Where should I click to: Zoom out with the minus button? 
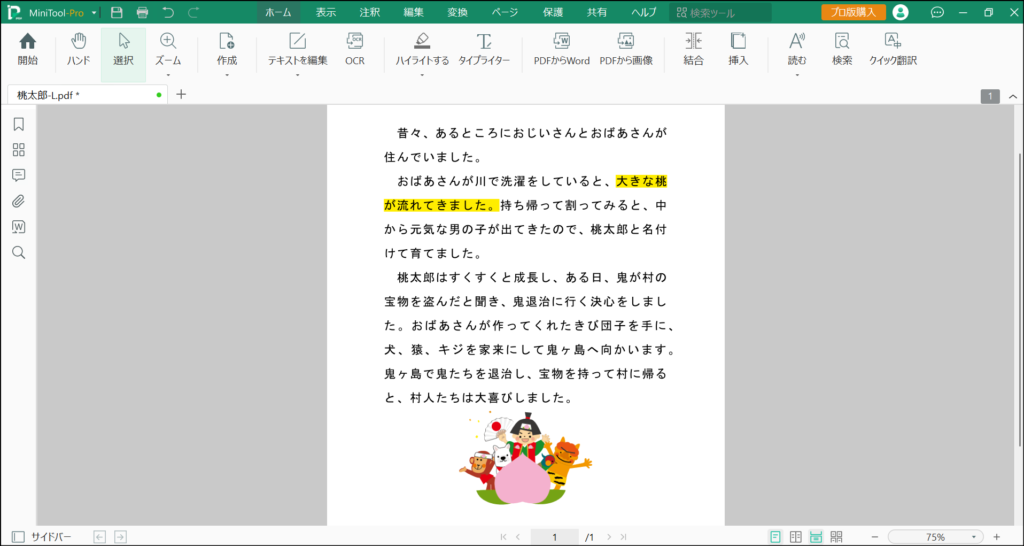[875, 537]
